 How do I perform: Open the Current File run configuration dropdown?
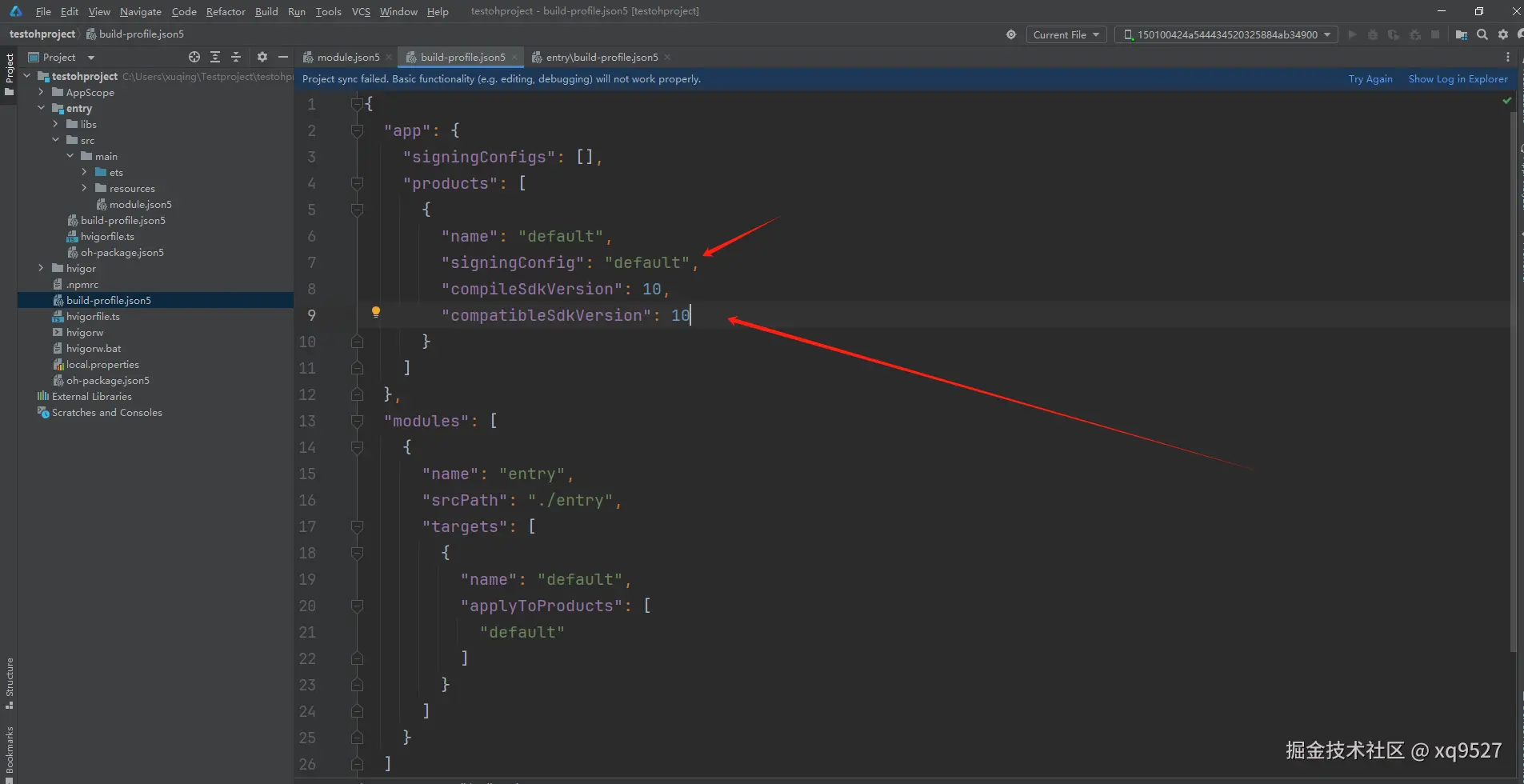click(1066, 34)
